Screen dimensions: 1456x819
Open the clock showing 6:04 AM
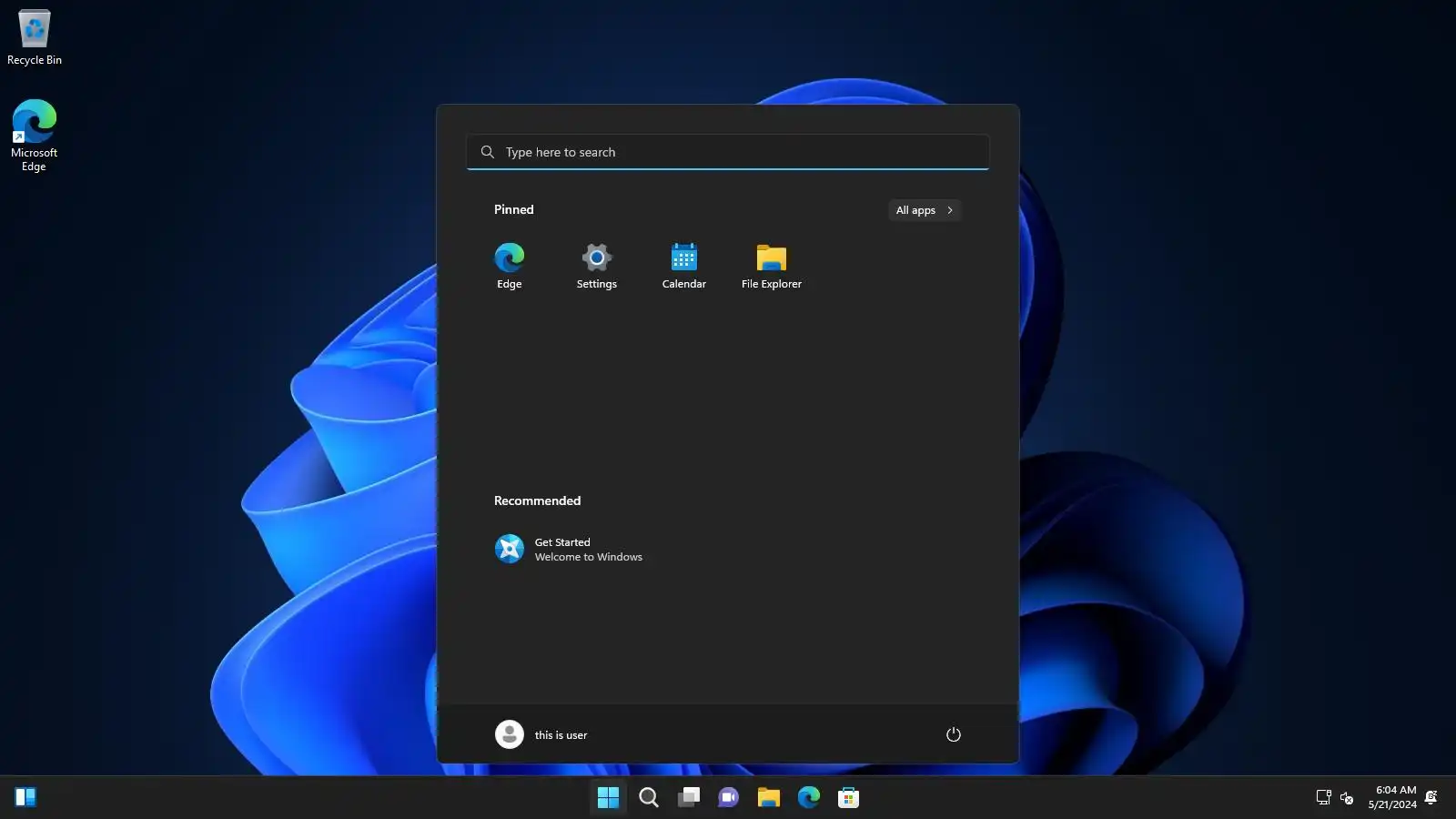click(1392, 797)
